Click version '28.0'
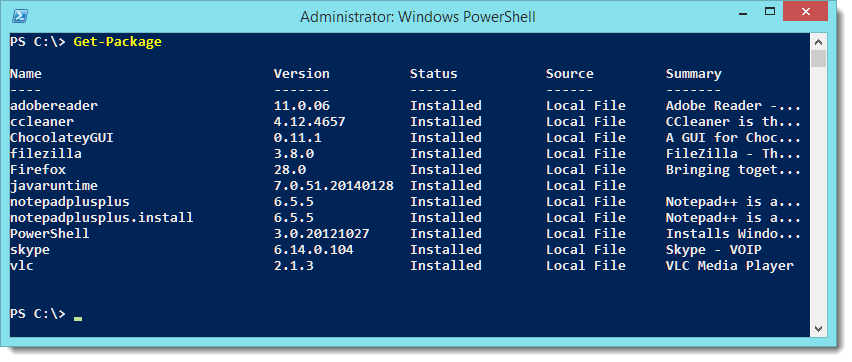This screenshot has width=852, height=362. 290,170
